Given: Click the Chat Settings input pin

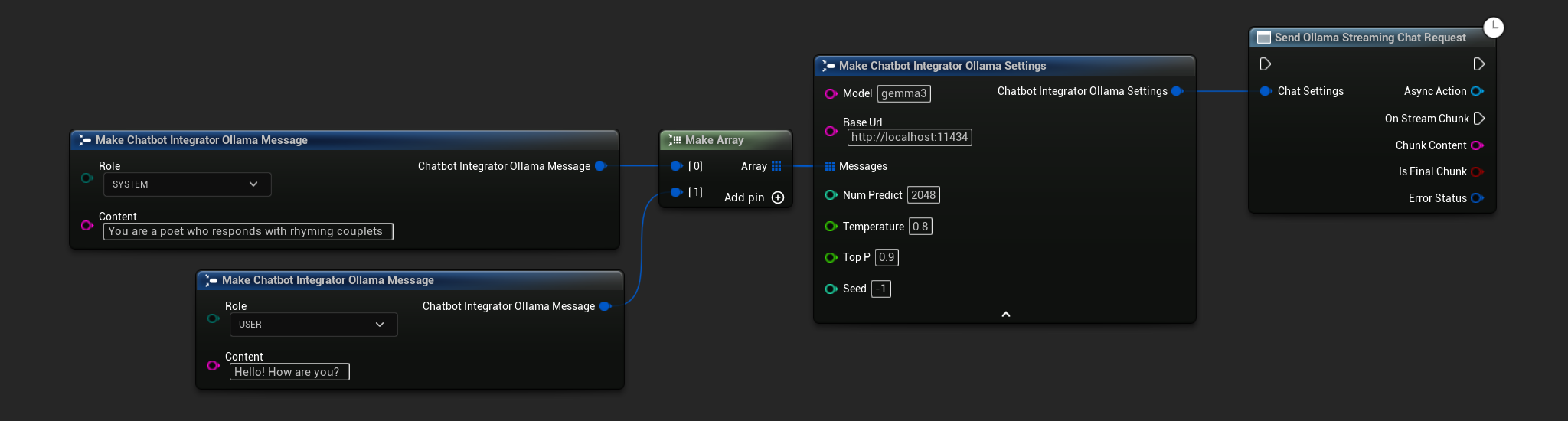Looking at the screenshot, I should [1266, 91].
